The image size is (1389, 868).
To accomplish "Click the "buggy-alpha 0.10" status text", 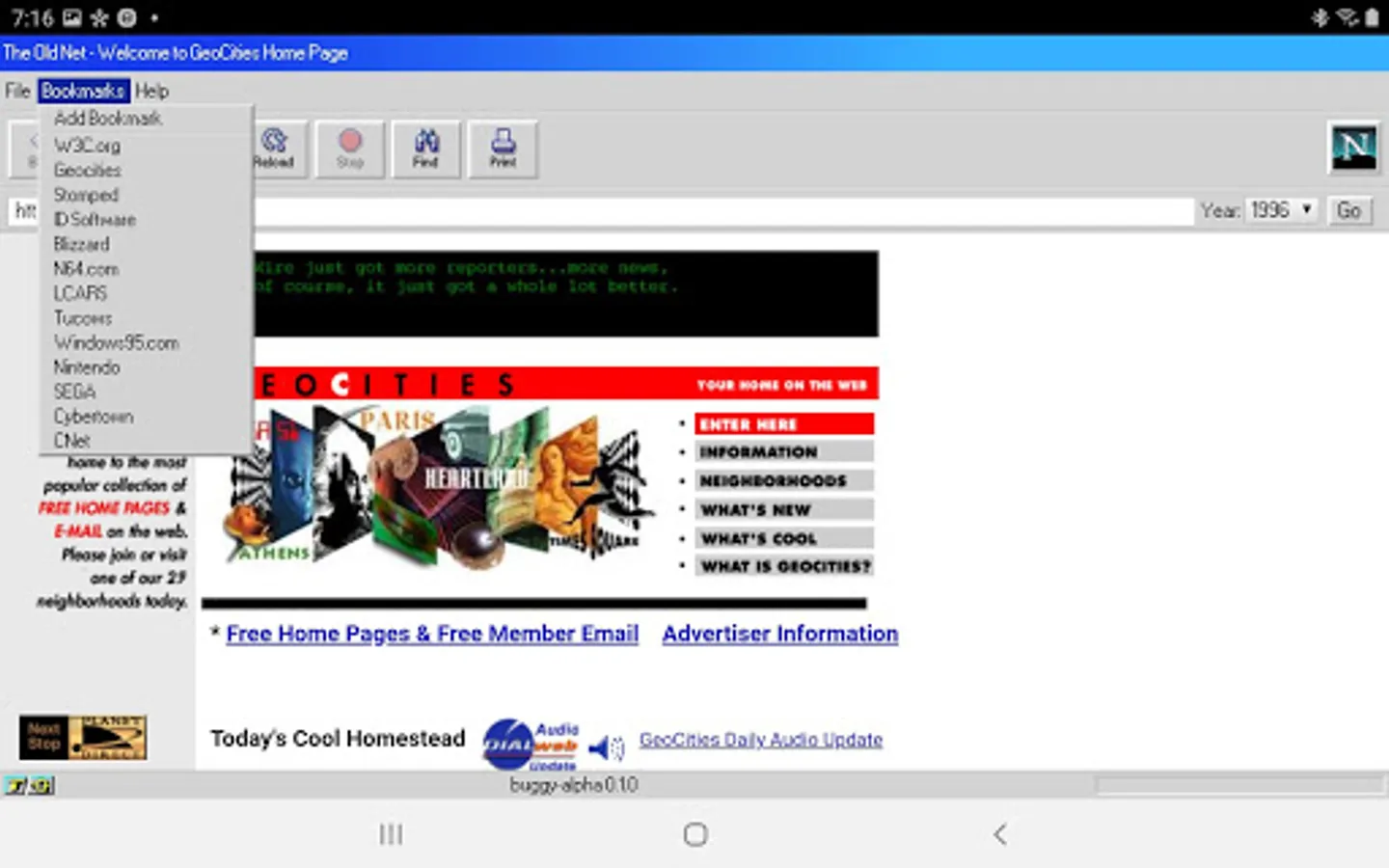I will (x=574, y=785).
